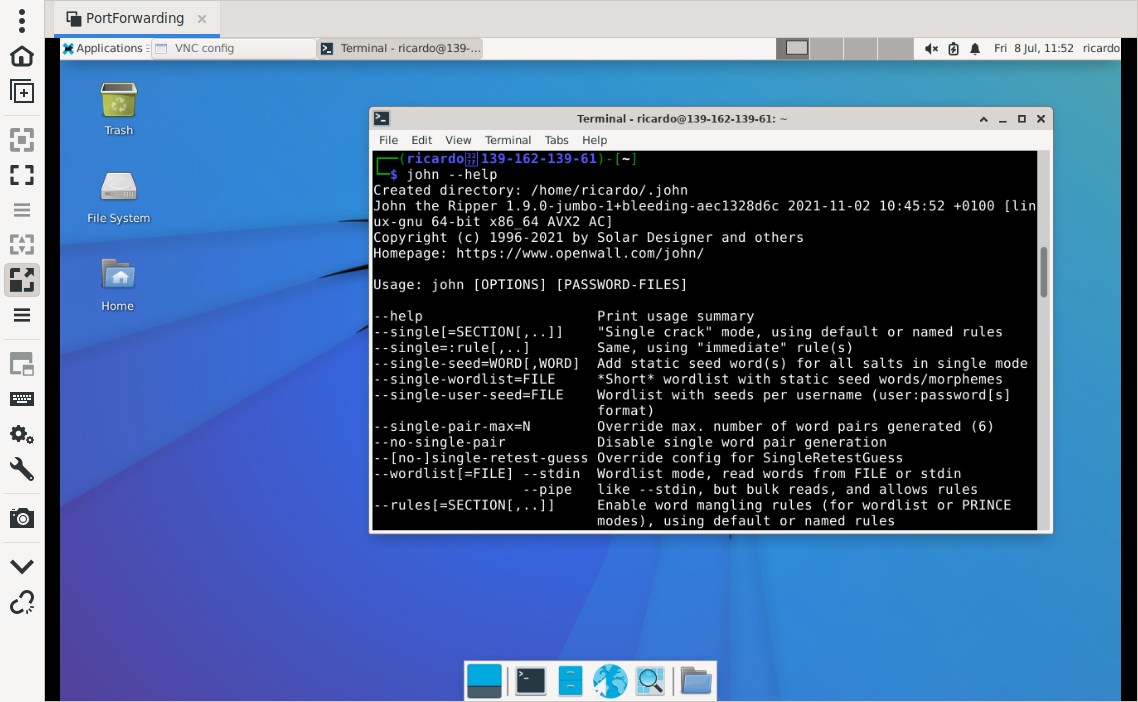Screen dimensions: 1138x702
Task: Click the 'john --help' command text
Action: (451, 174)
